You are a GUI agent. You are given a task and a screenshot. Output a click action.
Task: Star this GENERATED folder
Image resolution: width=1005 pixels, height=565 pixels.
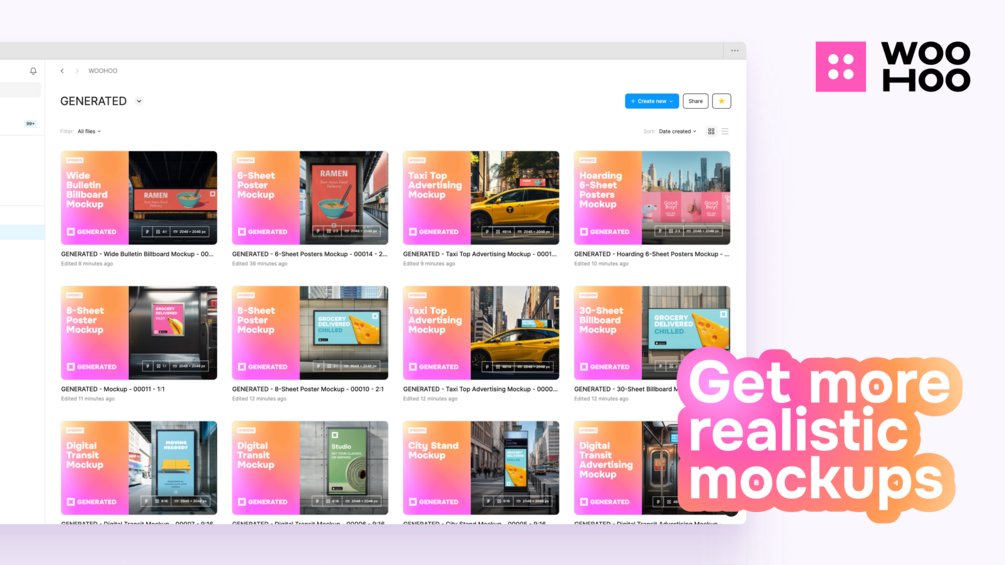722,101
